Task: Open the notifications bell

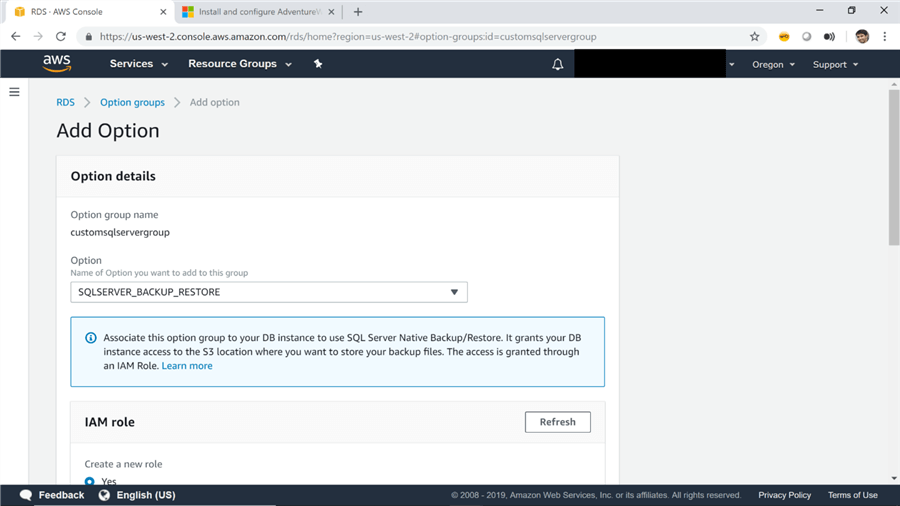Action: pos(557,64)
